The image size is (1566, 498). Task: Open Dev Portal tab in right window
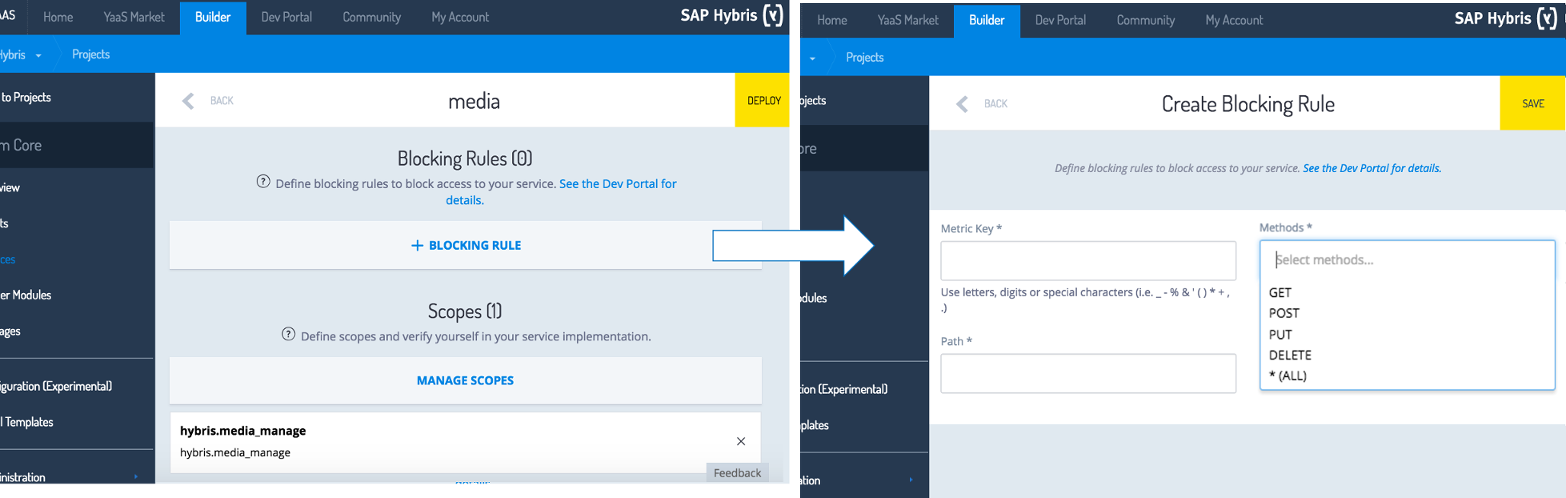[x=1061, y=20]
